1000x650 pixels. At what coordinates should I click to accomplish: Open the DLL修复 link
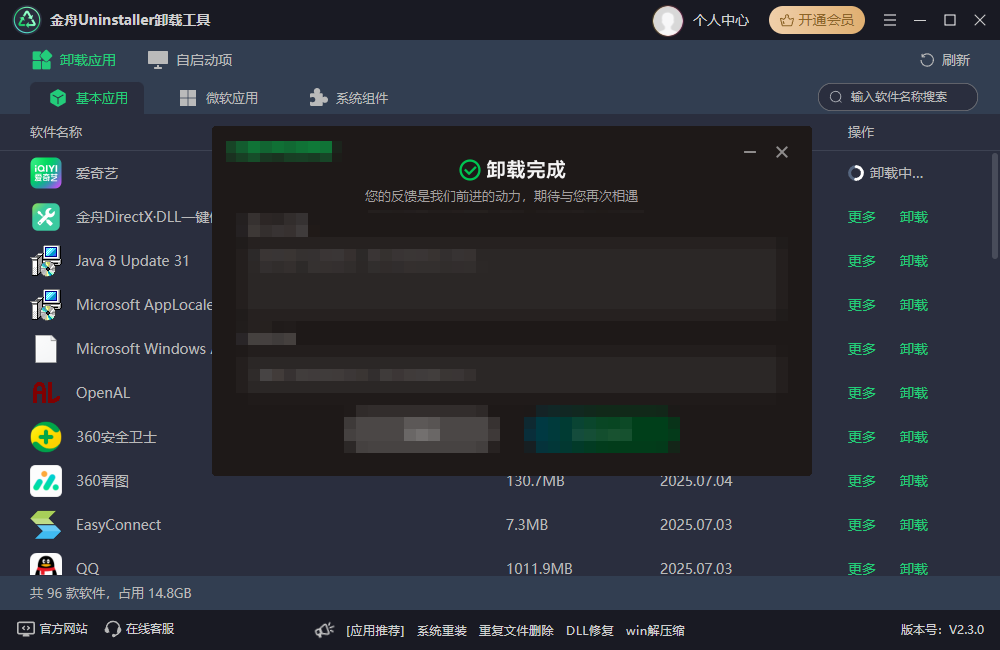click(590, 631)
